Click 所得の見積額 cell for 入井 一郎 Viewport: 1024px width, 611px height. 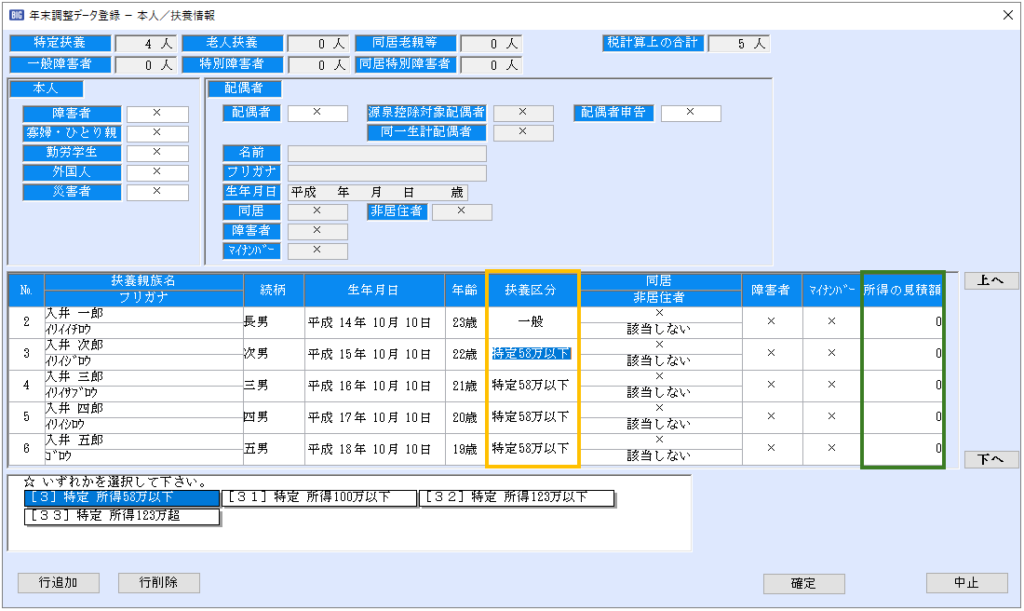tap(902, 321)
